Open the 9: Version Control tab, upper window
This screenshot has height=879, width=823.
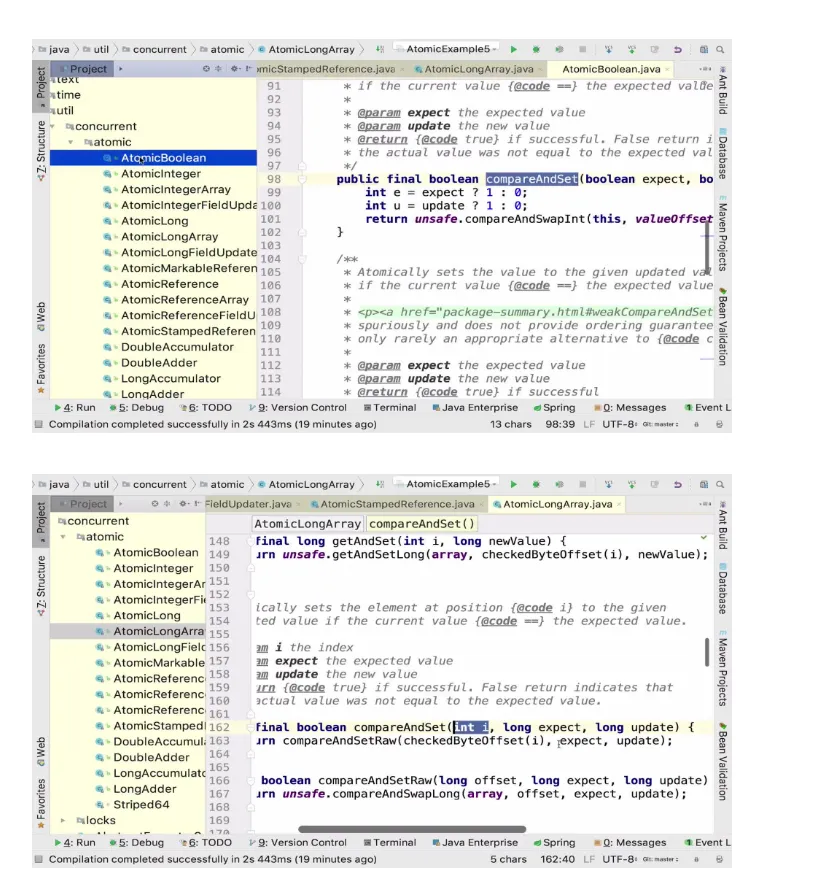point(298,408)
